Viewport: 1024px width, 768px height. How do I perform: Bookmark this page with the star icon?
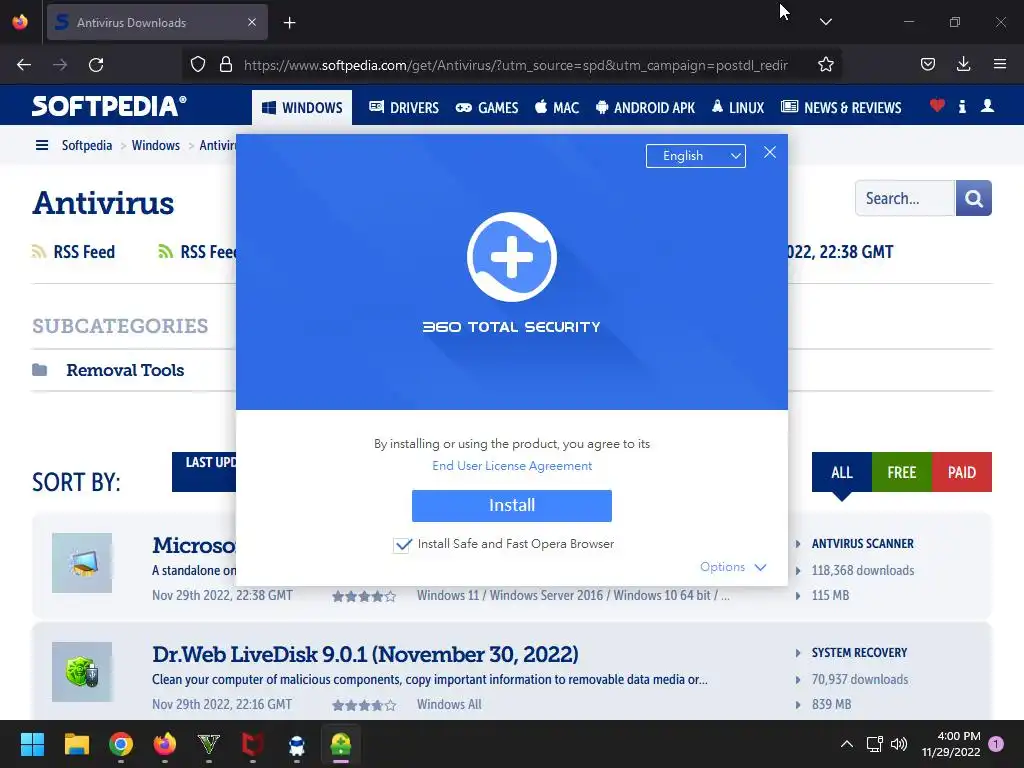pyautogui.click(x=825, y=64)
